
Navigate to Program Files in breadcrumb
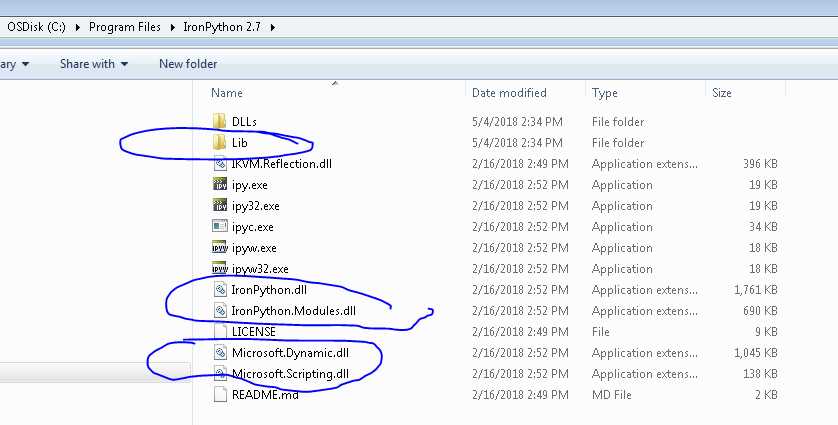coord(125,27)
